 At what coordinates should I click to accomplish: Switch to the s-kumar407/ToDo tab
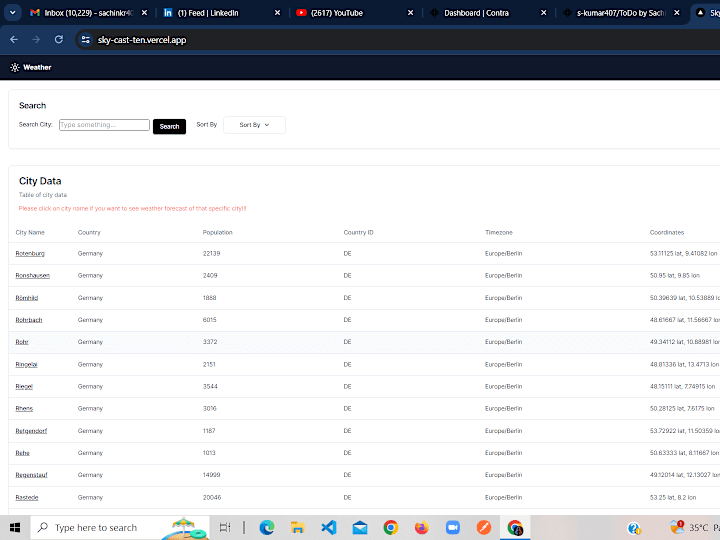615,13
